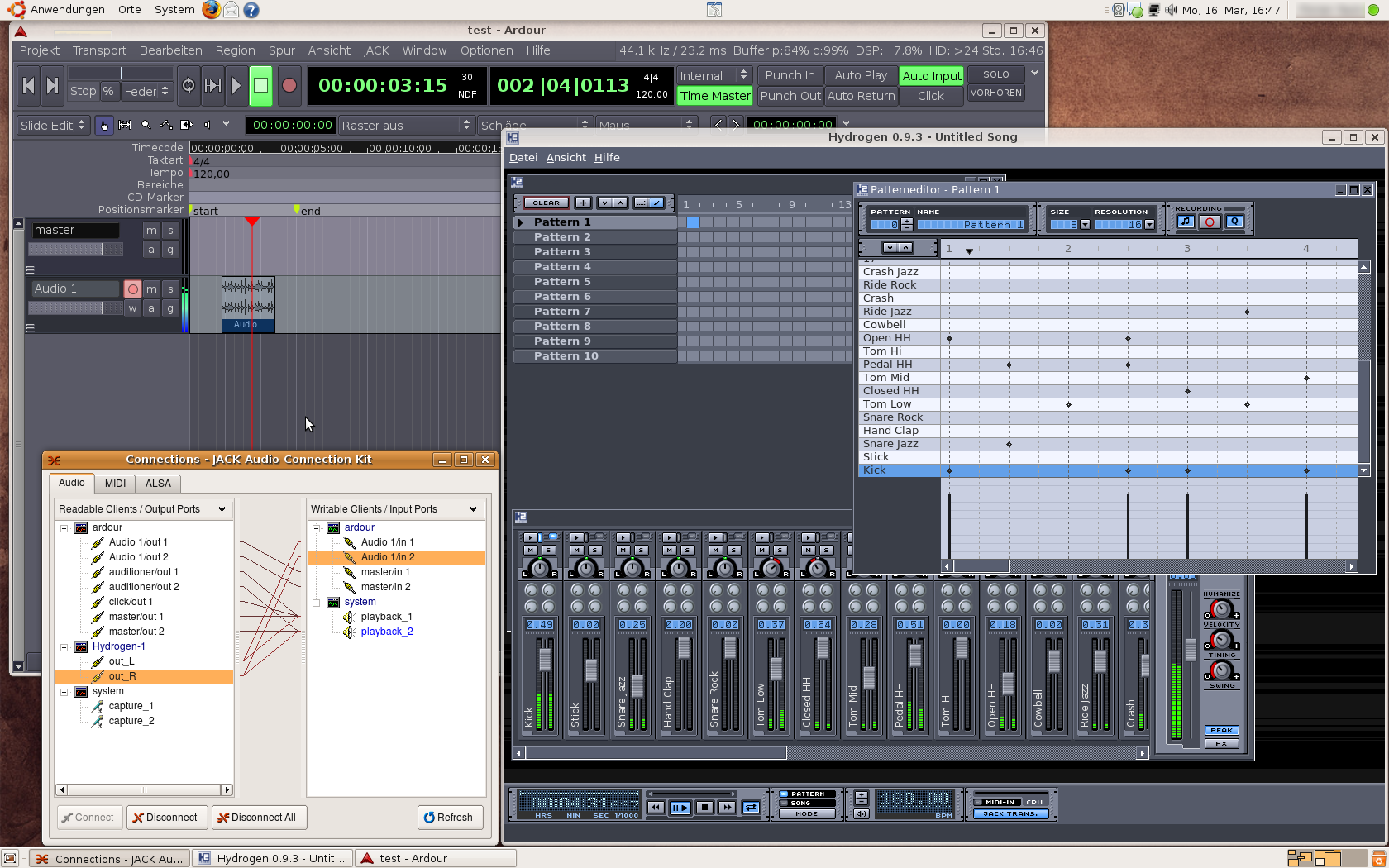Open Readable Clients / Output Ports dropdown
This screenshot has height=868, width=1389.
[144, 509]
